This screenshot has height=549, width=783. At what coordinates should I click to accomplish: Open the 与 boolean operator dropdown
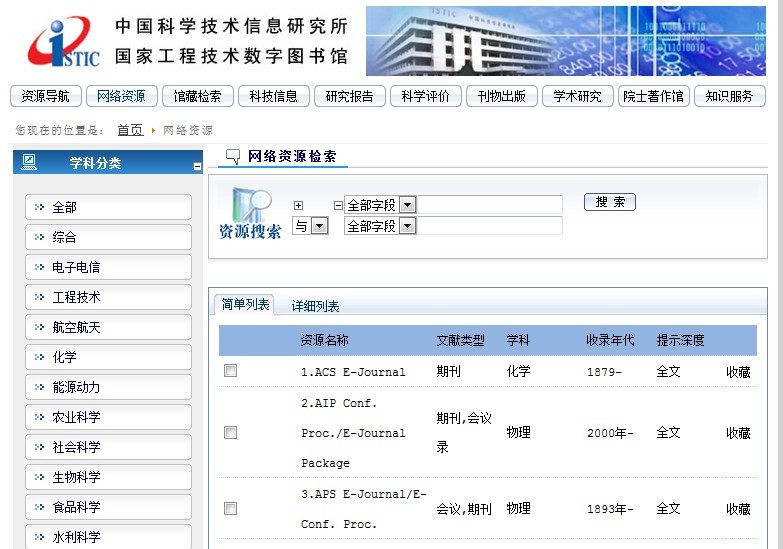coord(320,226)
